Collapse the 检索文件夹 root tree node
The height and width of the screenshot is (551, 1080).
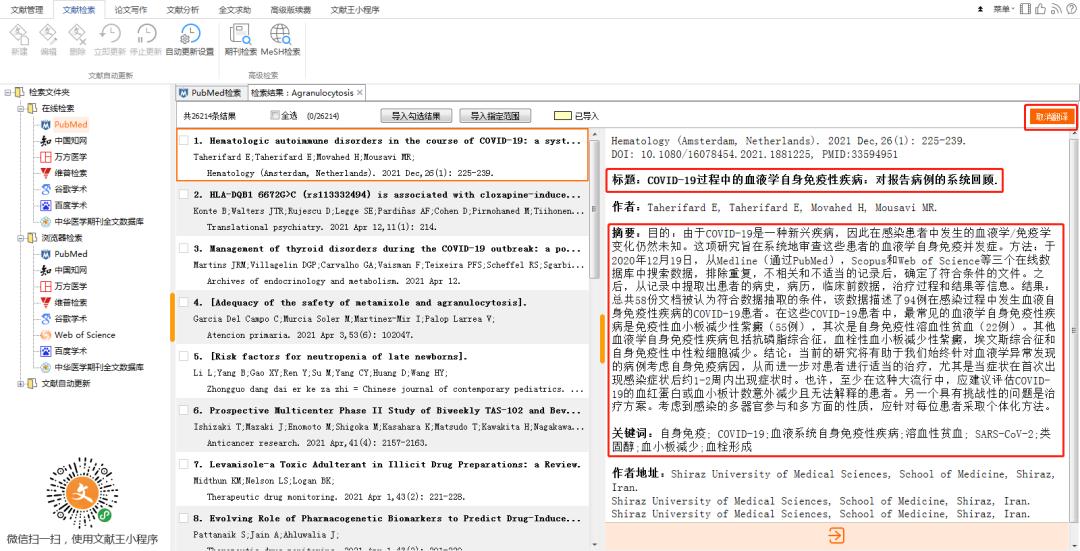pyautogui.click(x=8, y=92)
